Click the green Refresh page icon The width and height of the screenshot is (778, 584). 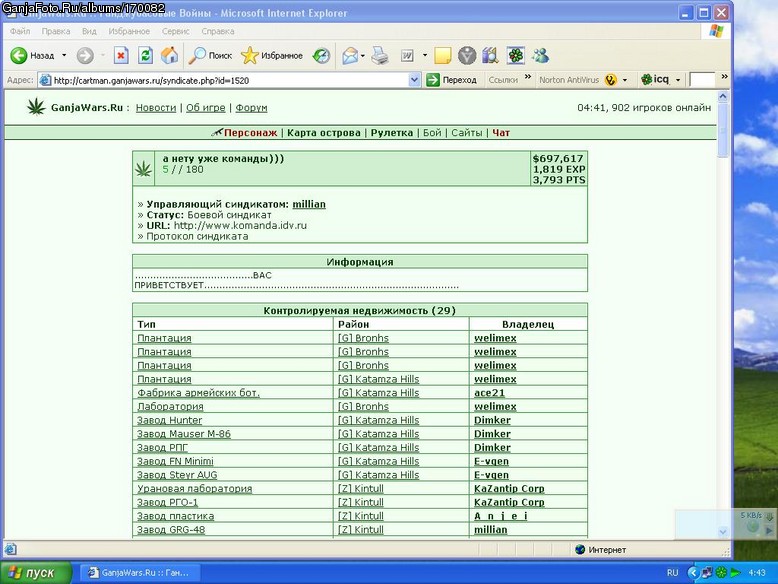click(x=145, y=56)
